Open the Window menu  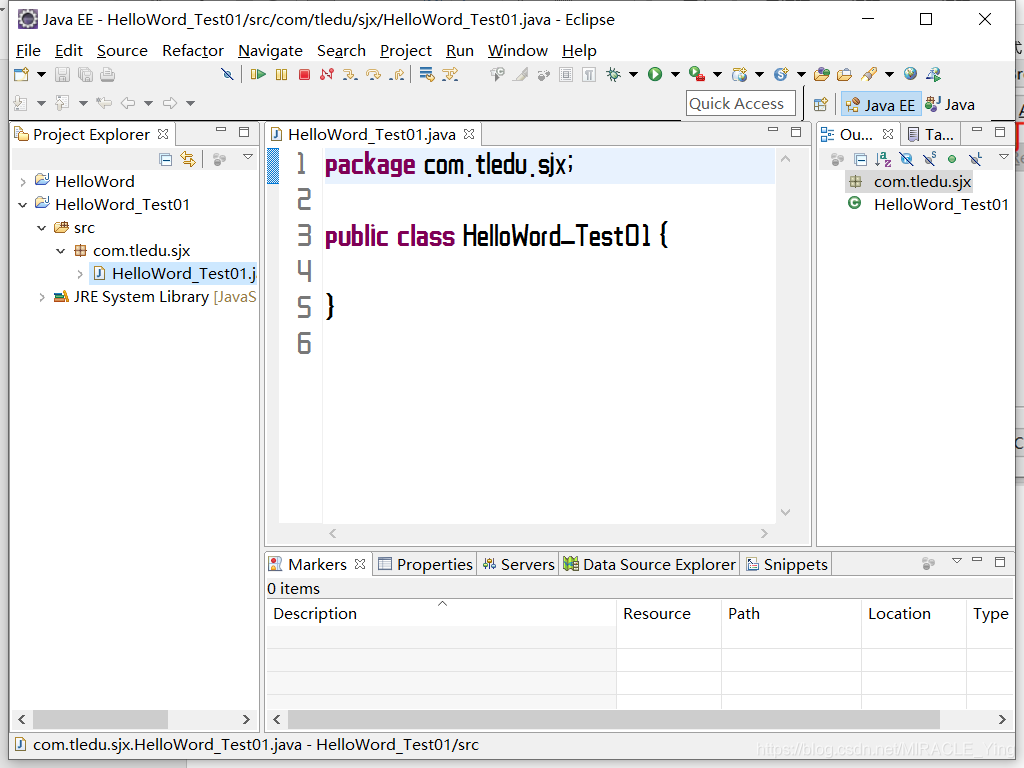tap(517, 50)
